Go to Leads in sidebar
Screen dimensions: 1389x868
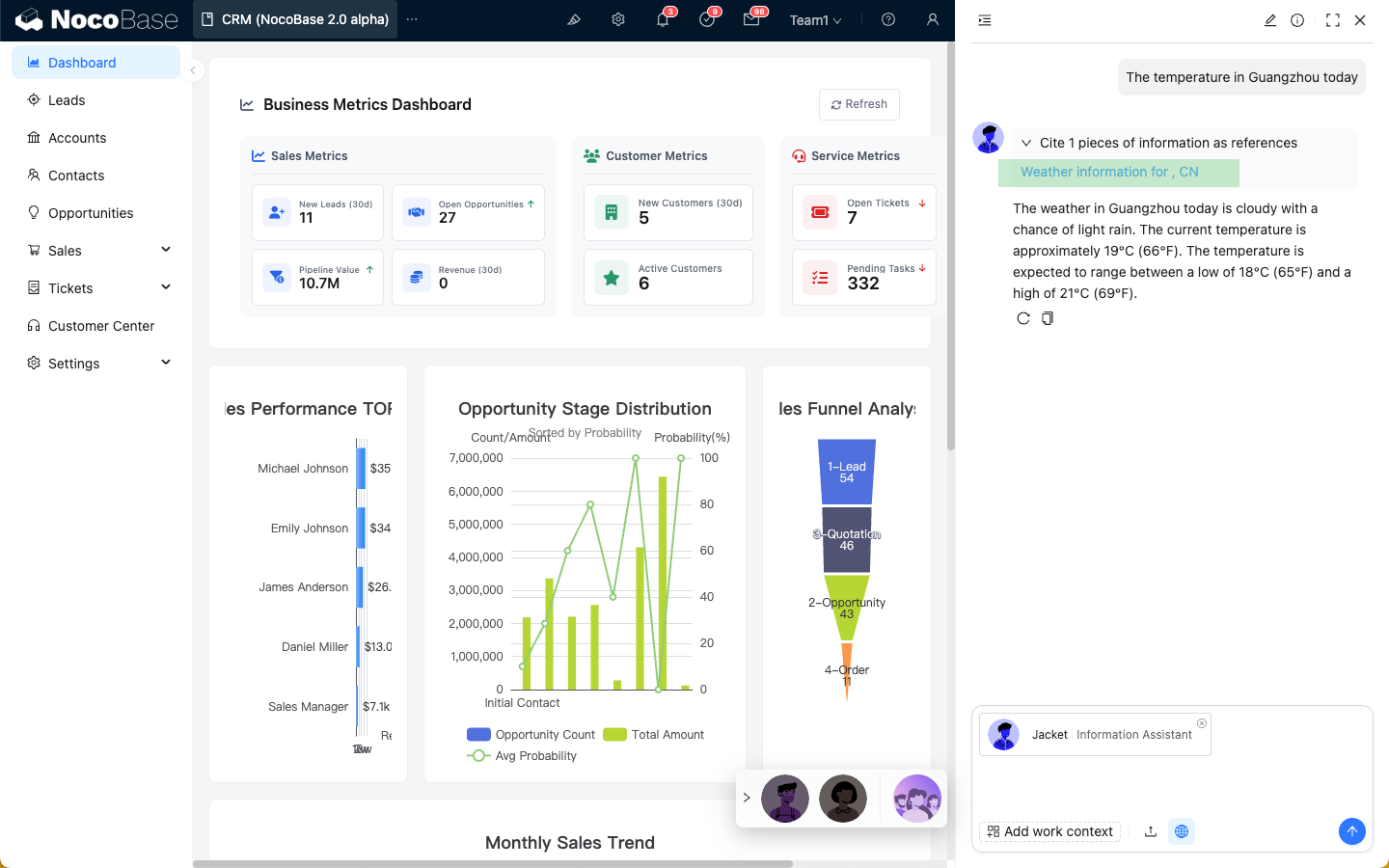(x=67, y=100)
